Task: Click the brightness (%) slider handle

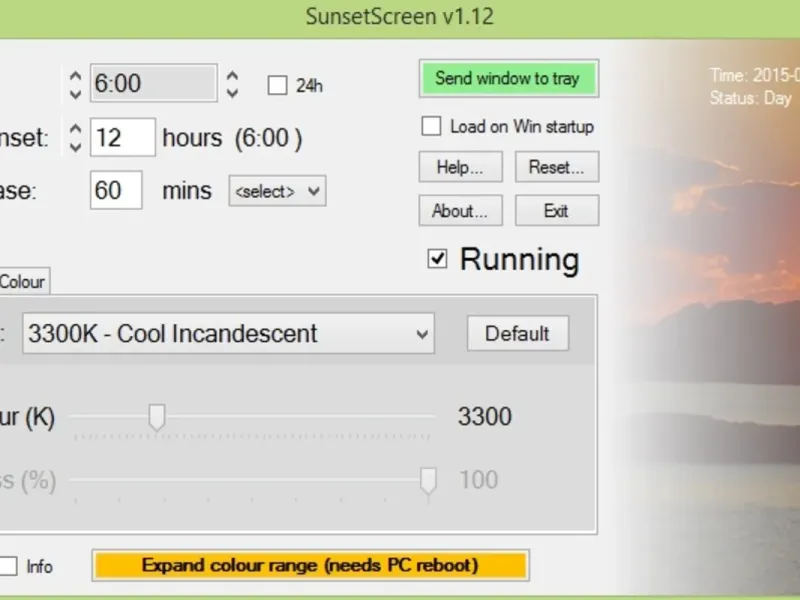Action: [428, 481]
